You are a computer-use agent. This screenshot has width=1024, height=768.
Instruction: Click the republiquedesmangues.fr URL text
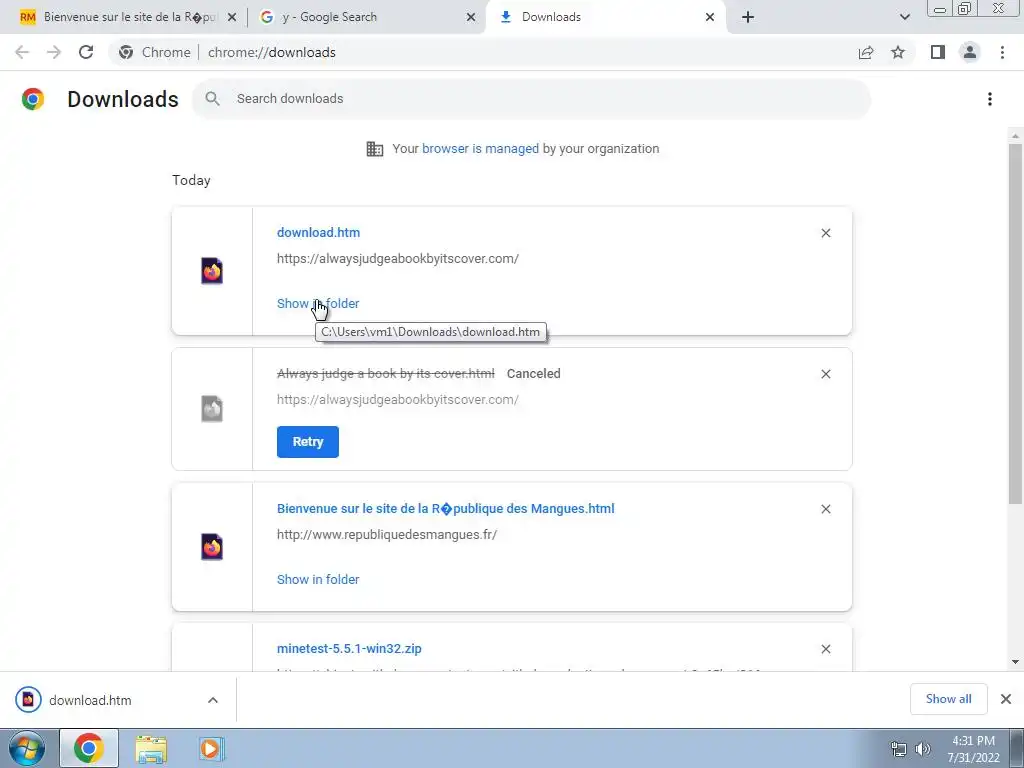point(387,535)
